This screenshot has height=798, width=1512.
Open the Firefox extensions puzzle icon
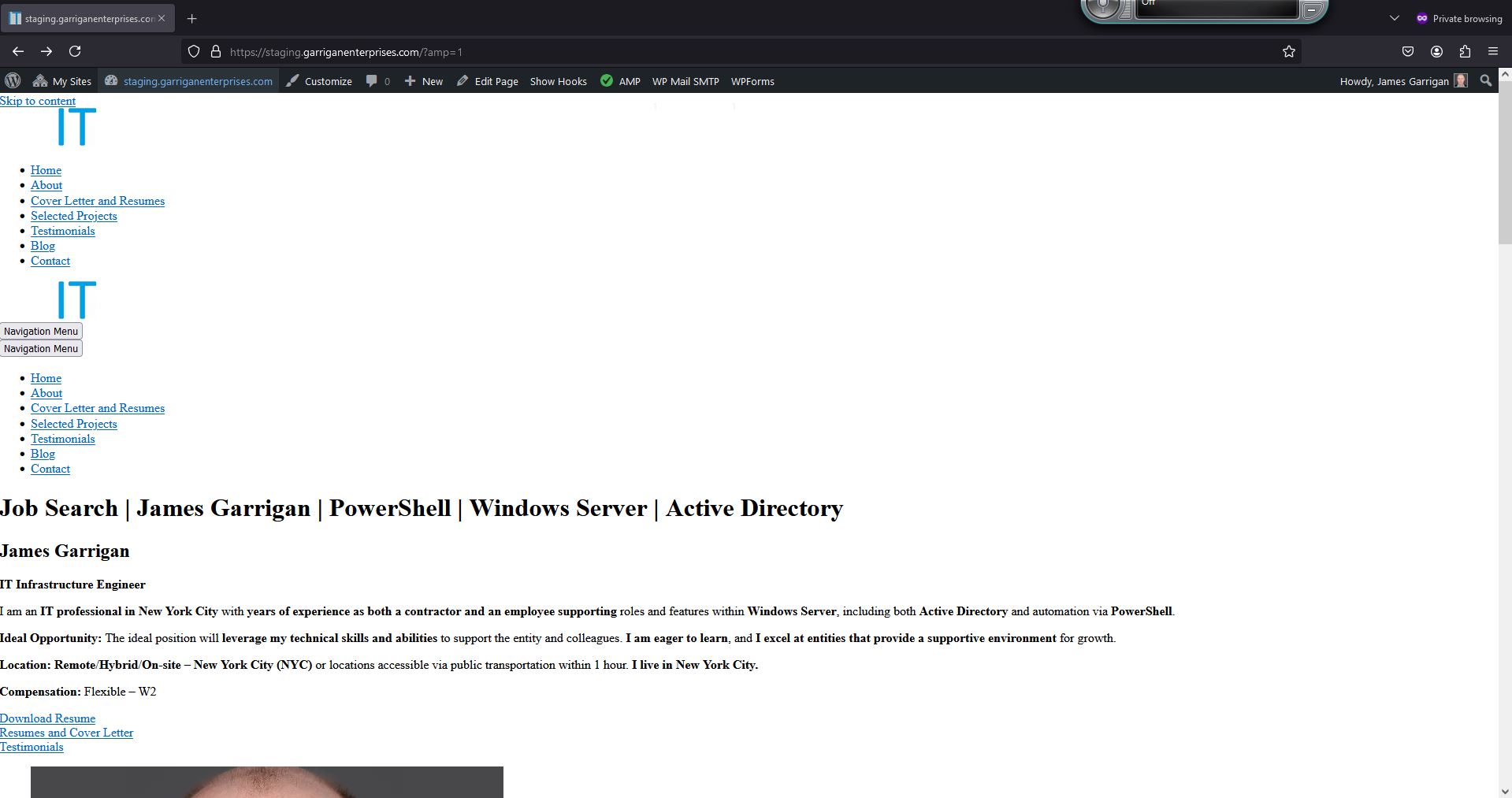pyautogui.click(x=1465, y=51)
